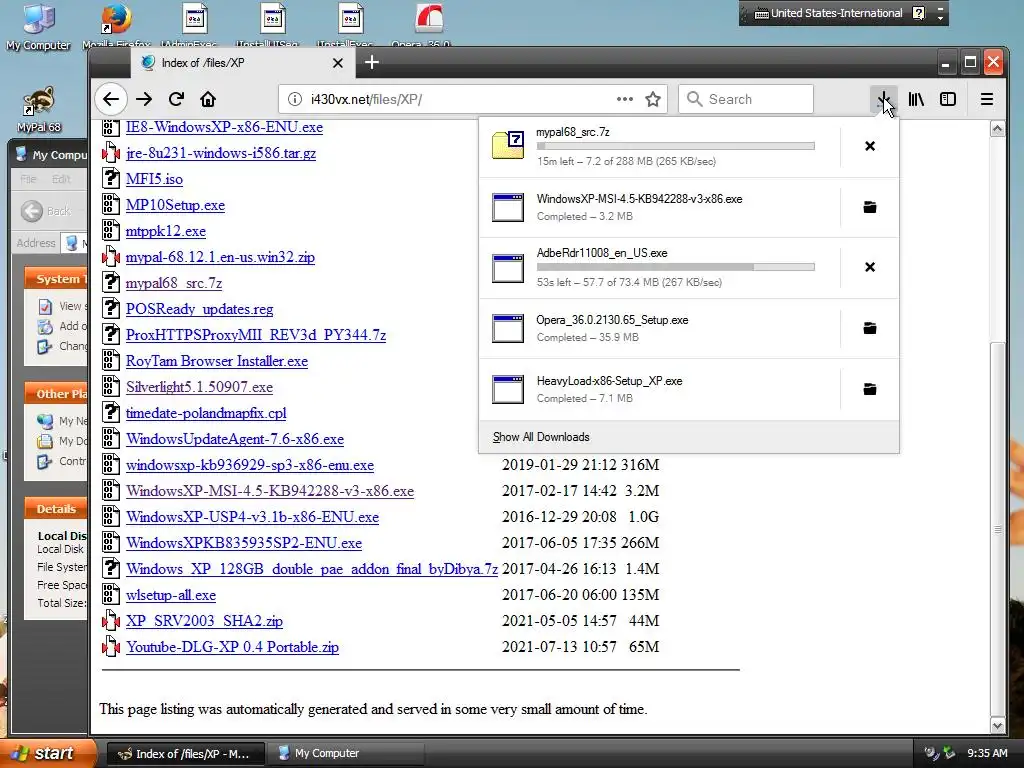This screenshot has width=1024, height=768.
Task: Open the browser home page
Action: click(208, 99)
